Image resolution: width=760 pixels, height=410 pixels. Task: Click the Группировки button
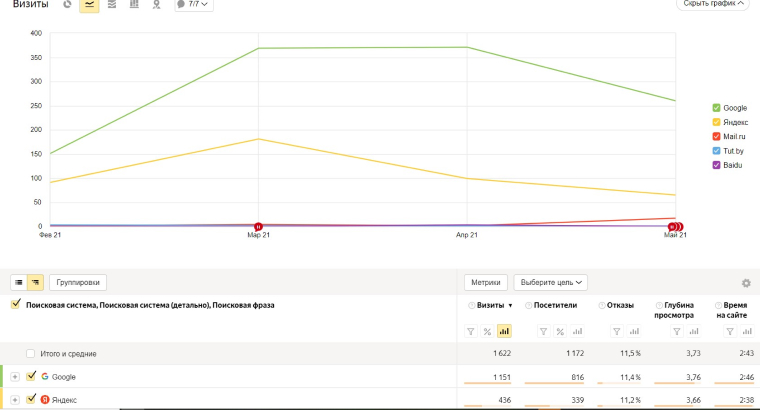[78, 283]
